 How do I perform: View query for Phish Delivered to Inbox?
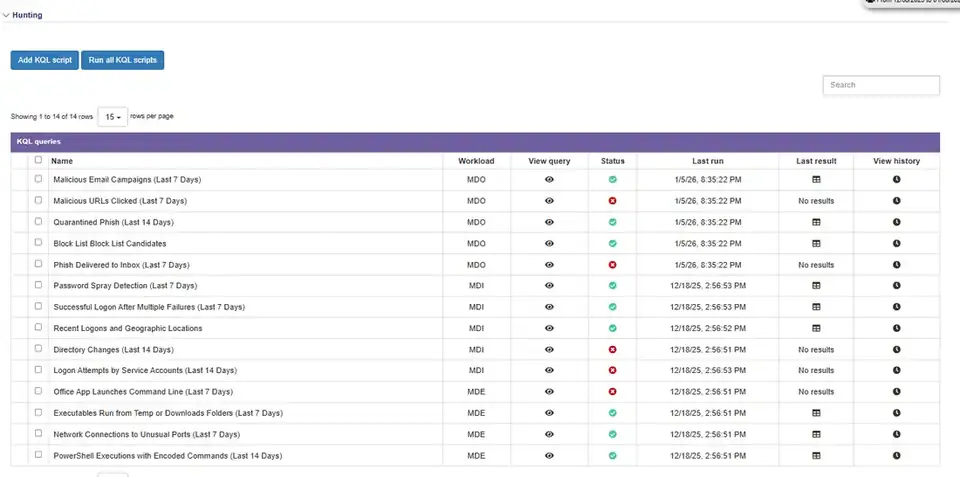549,265
